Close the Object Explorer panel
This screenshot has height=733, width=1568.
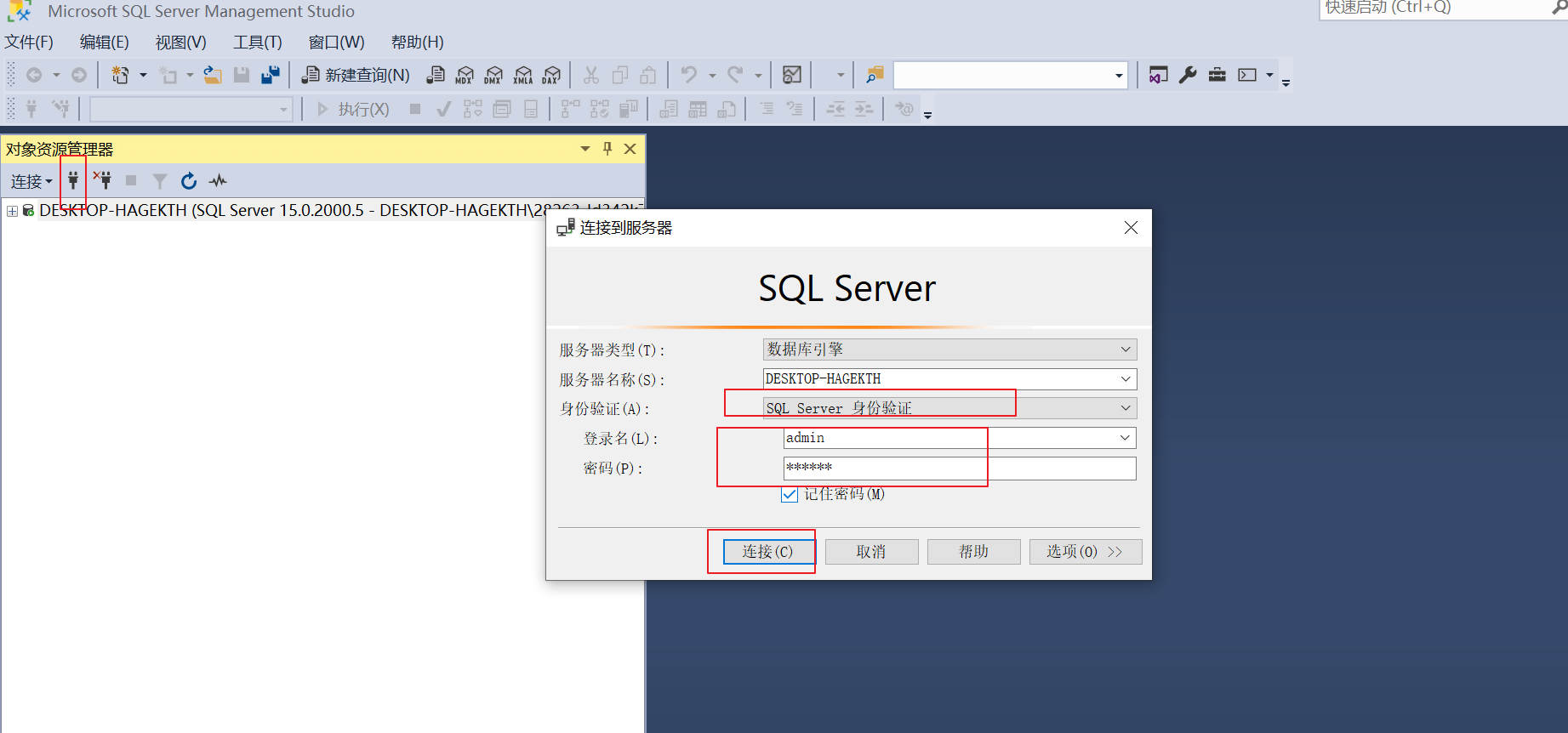630,149
